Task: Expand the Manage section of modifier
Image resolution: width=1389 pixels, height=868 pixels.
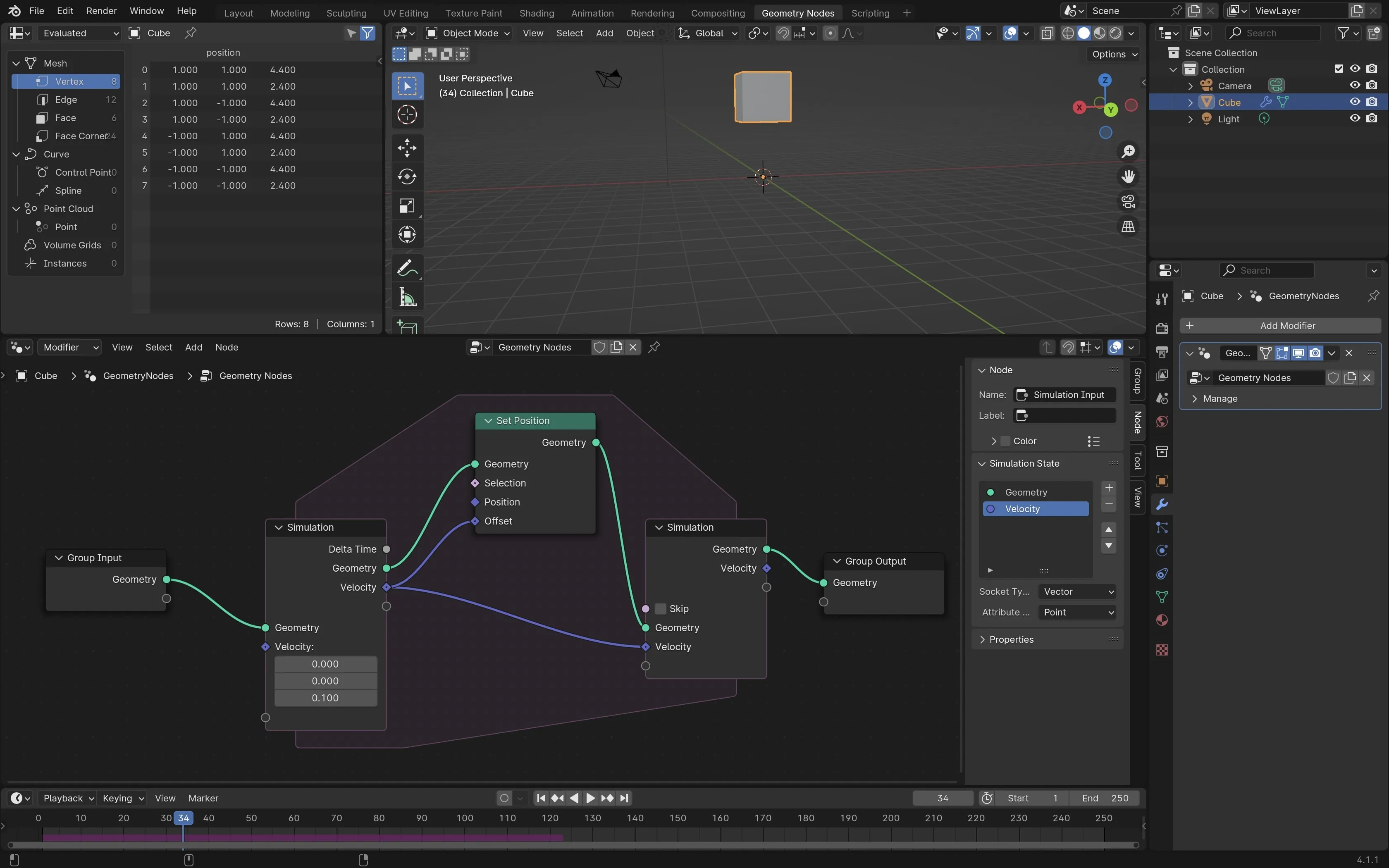Action: [x=1219, y=398]
